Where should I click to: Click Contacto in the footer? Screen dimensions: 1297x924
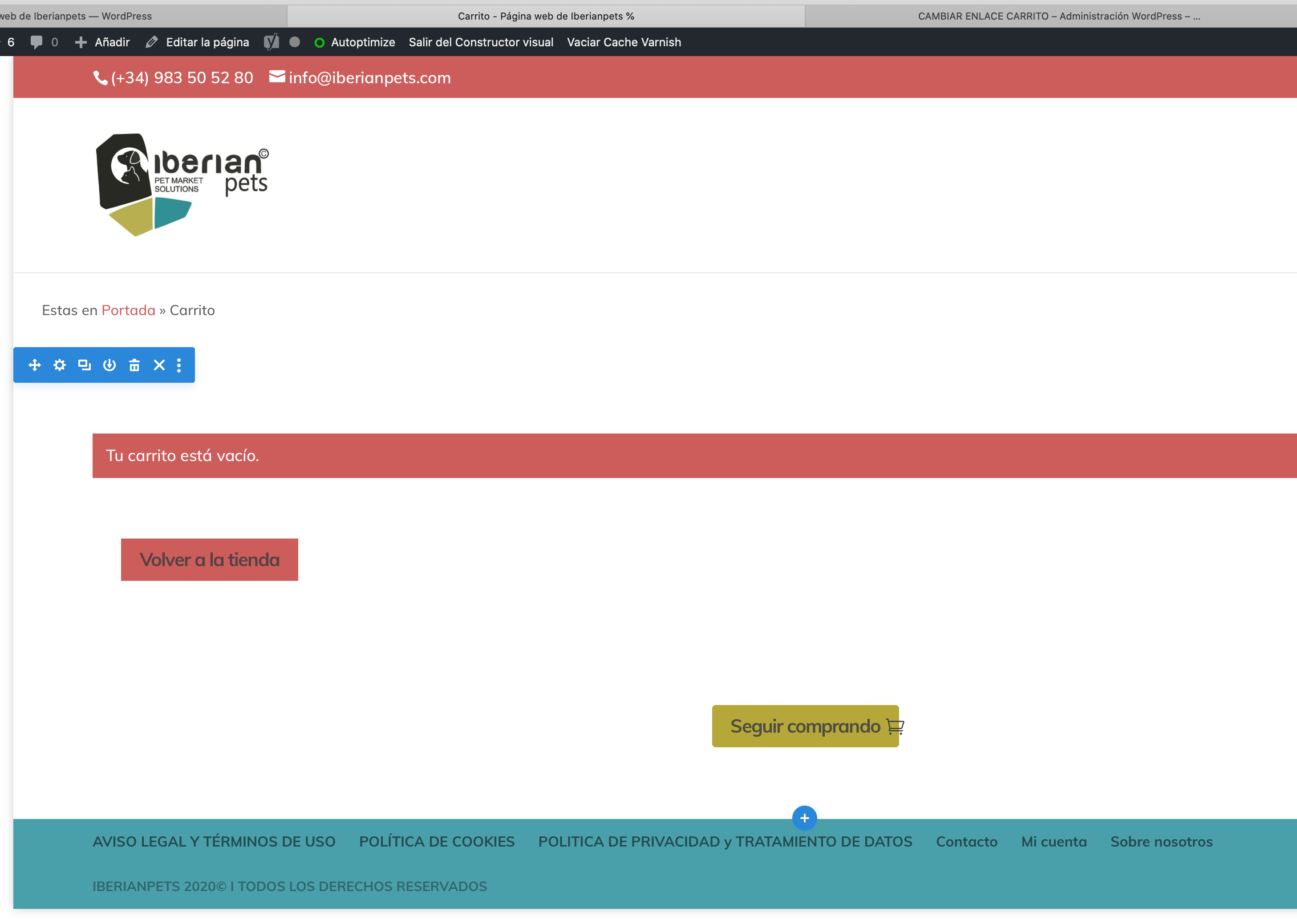tap(967, 842)
